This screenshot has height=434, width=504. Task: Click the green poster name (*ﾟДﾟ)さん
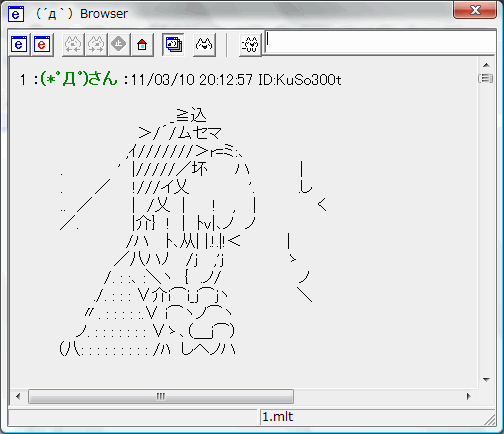(79, 79)
